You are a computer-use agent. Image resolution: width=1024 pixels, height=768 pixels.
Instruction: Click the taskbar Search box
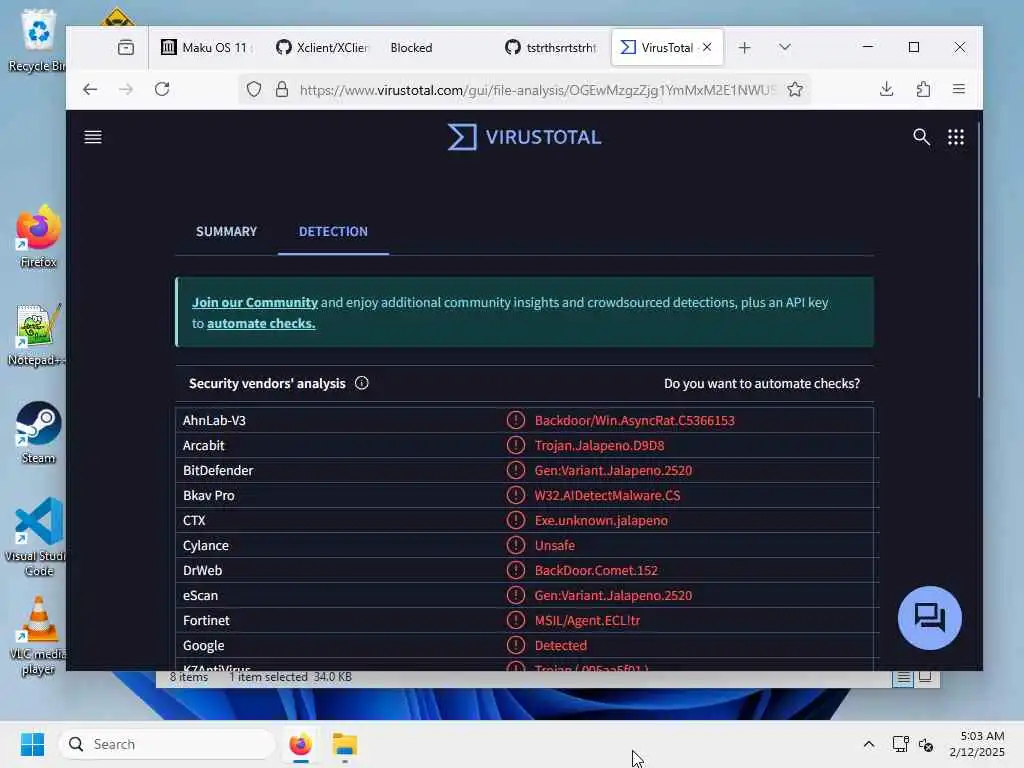[167, 744]
